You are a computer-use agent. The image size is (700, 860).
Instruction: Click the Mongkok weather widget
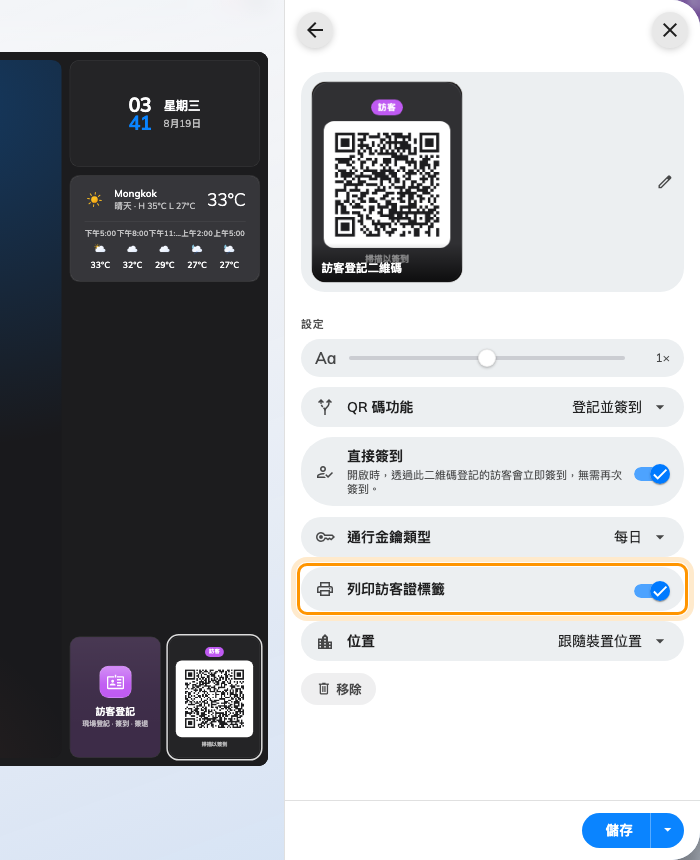point(165,229)
